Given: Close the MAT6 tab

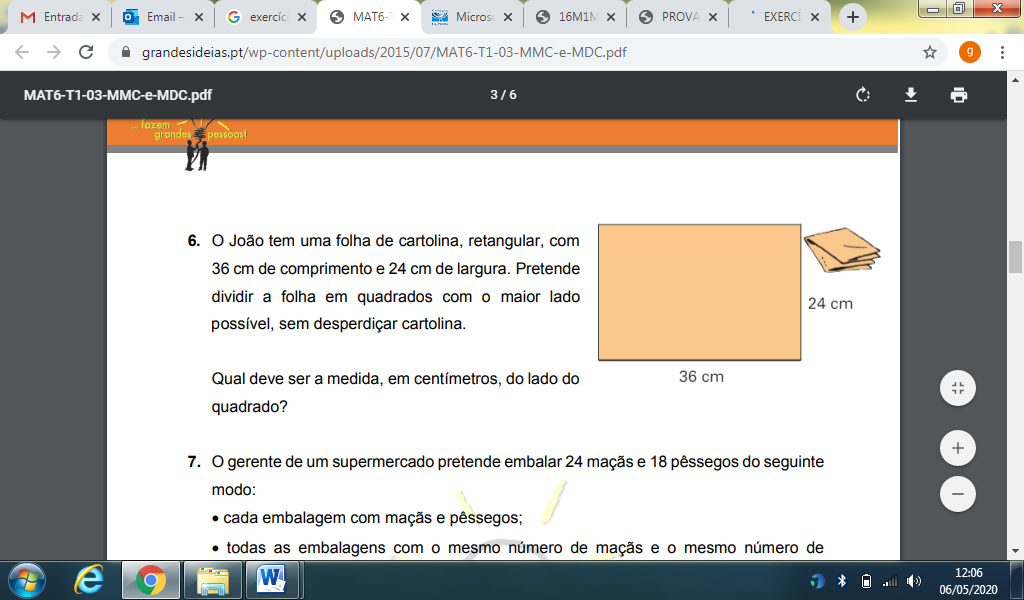Looking at the screenshot, I should 405,18.
